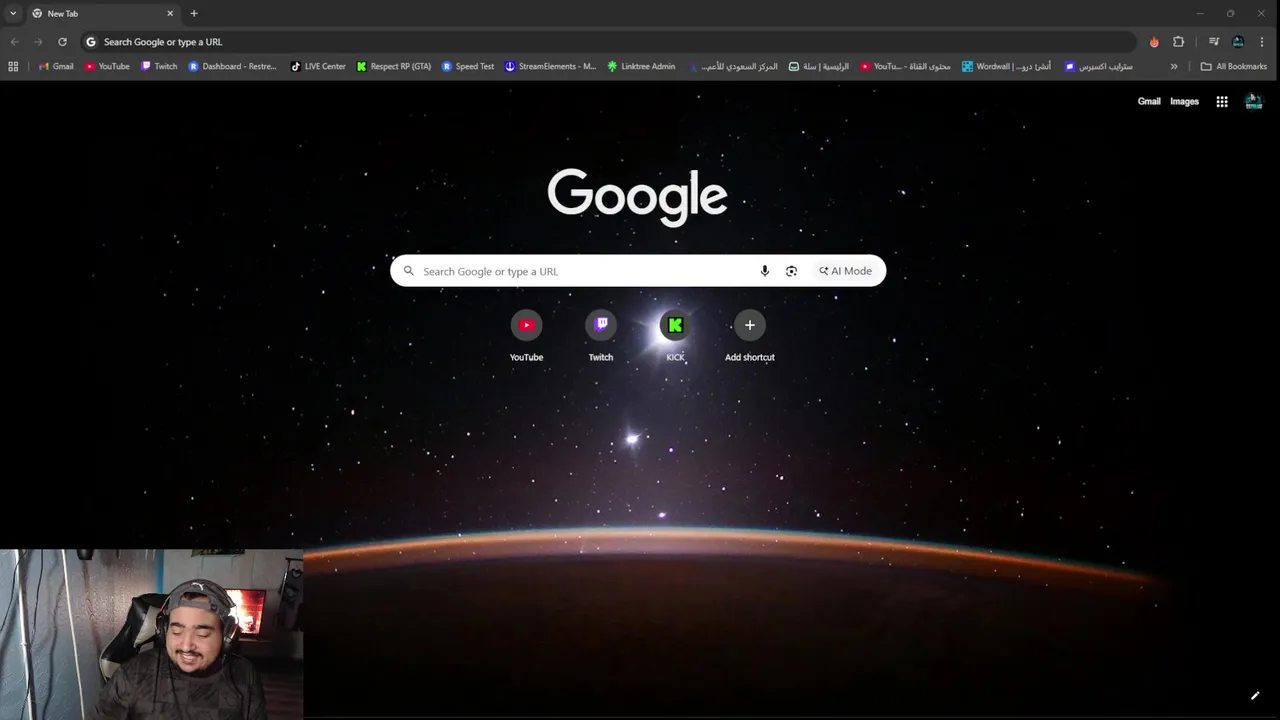Go forward with the browser forward arrow
Viewport: 1280px width, 720px height.
click(38, 42)
